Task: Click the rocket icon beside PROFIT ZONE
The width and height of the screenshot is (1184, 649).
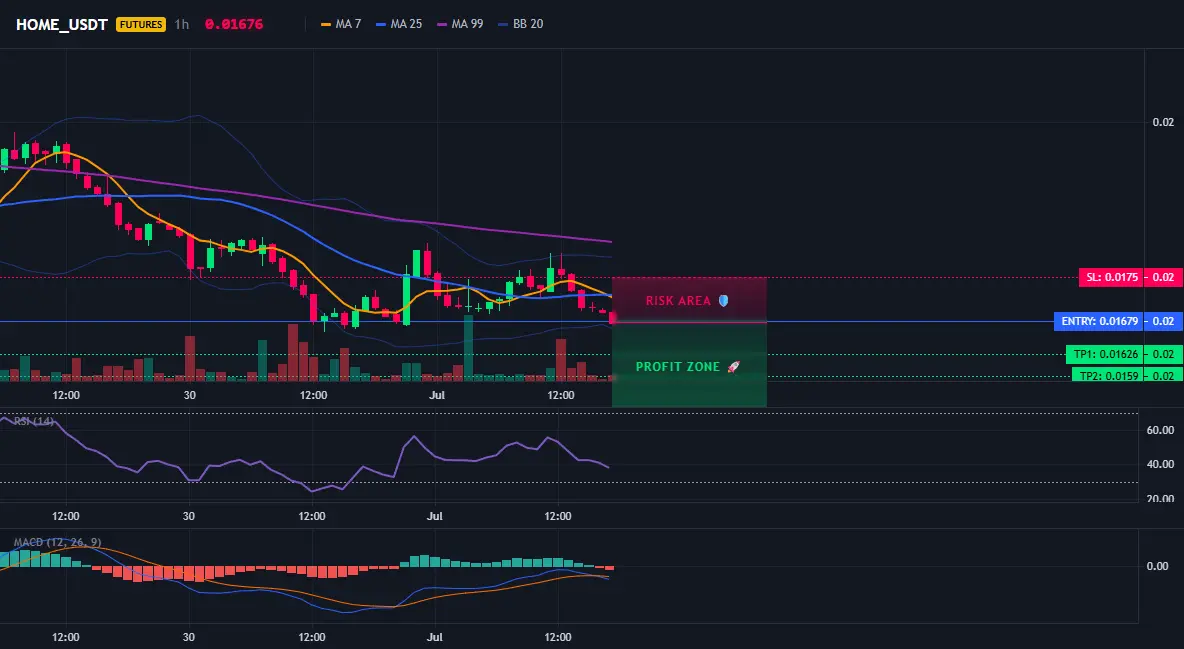Action: [x=734, y=366]
